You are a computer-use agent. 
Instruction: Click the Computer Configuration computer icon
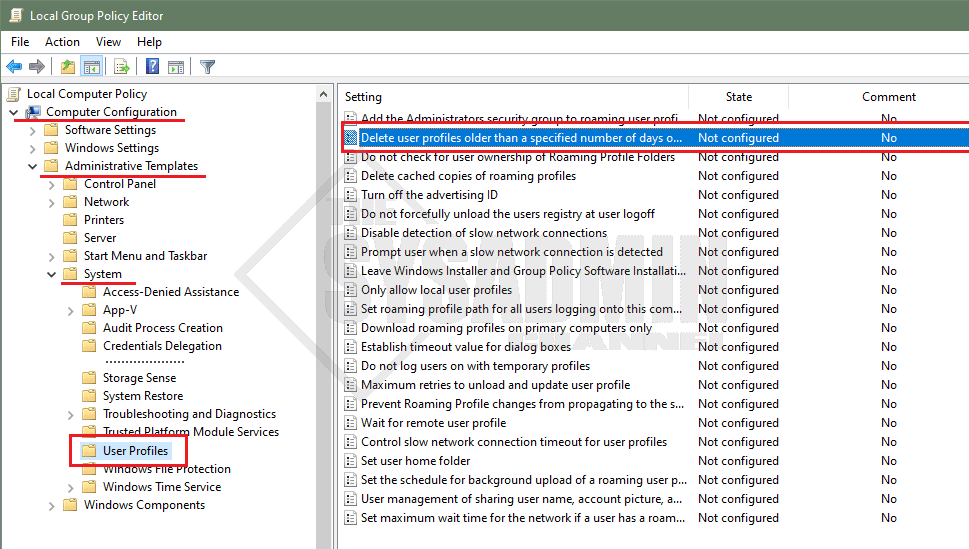tap(33, 112)
